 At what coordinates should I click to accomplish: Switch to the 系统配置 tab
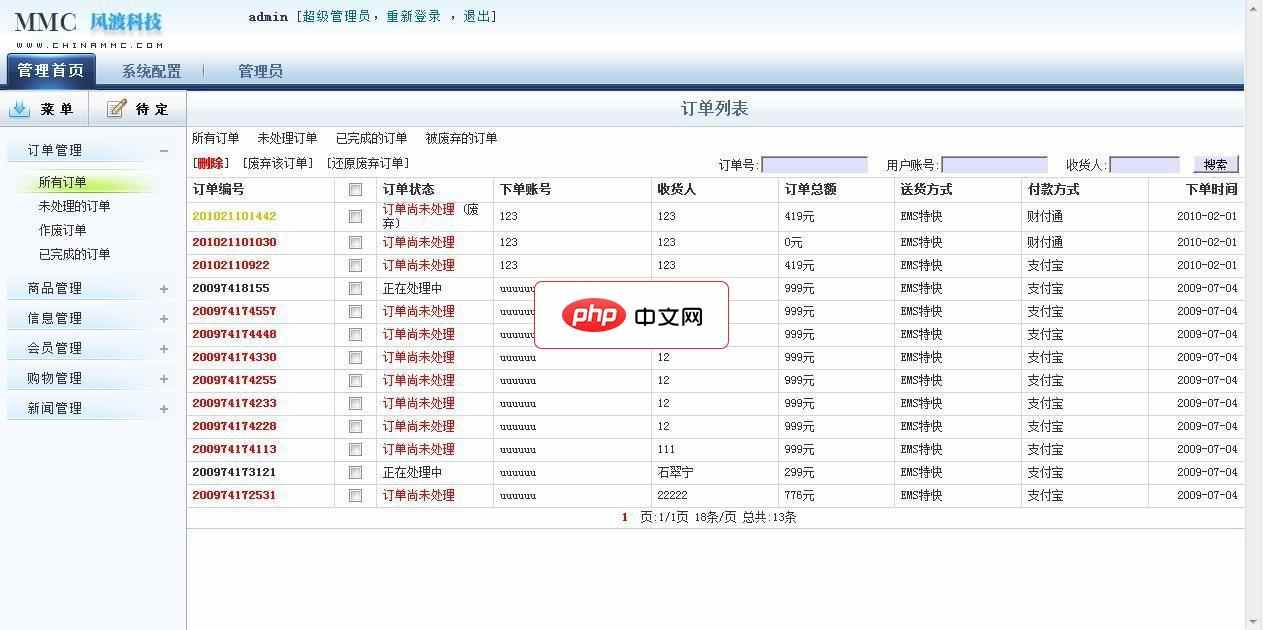pyautogui.click(x=150, y=71)
